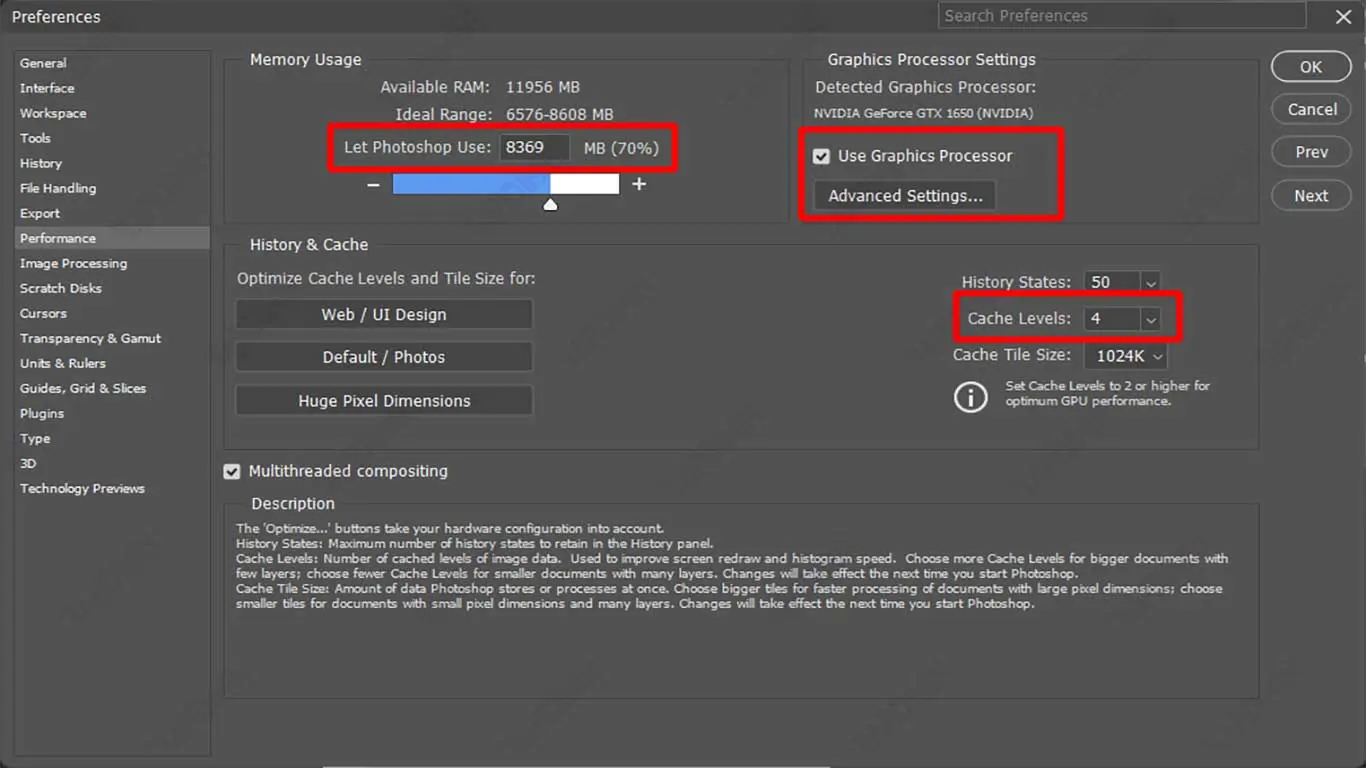Select the General preferences category
This screenshot has width=1366, height=768.
pyautogui.click(x=43, y=63)
